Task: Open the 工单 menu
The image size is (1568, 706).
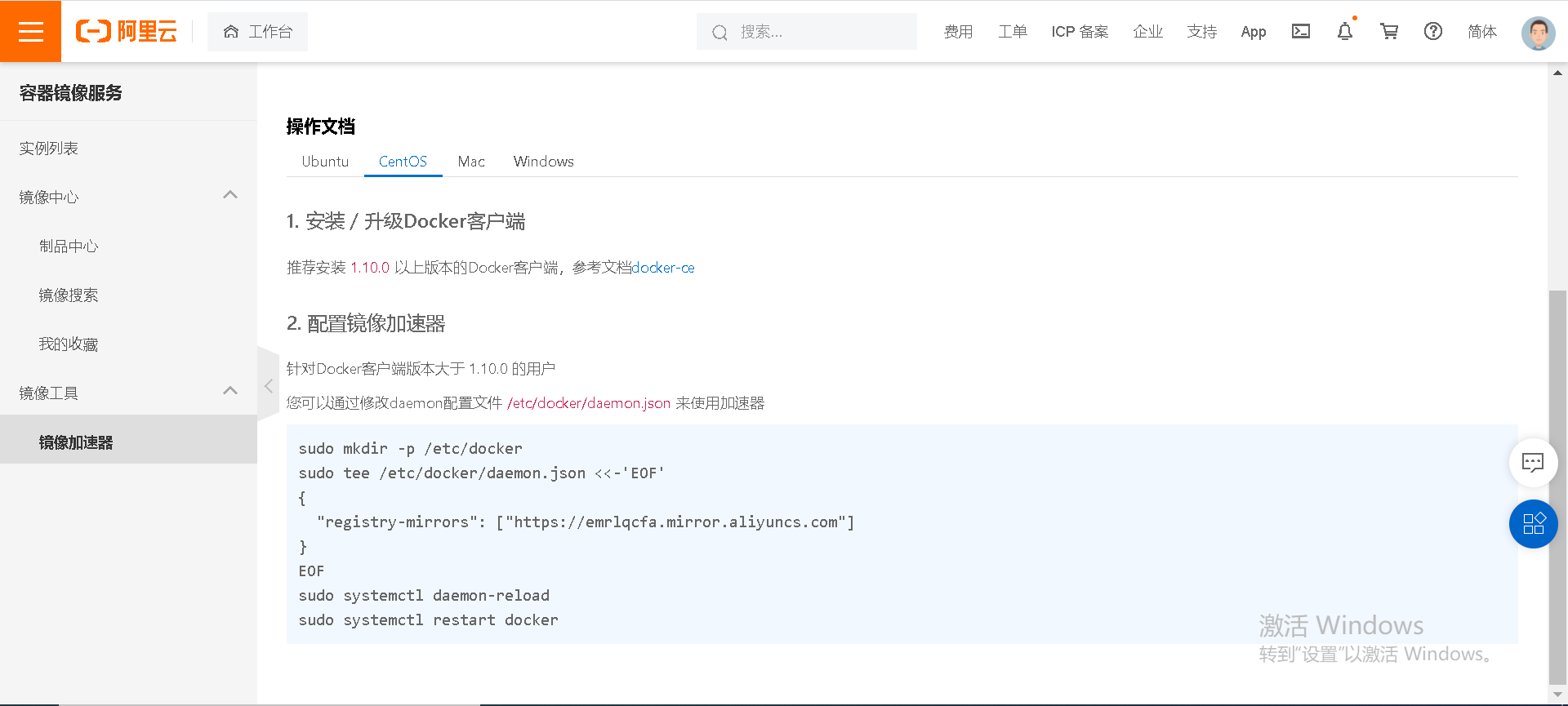Action: click(x=1013, y=32)
